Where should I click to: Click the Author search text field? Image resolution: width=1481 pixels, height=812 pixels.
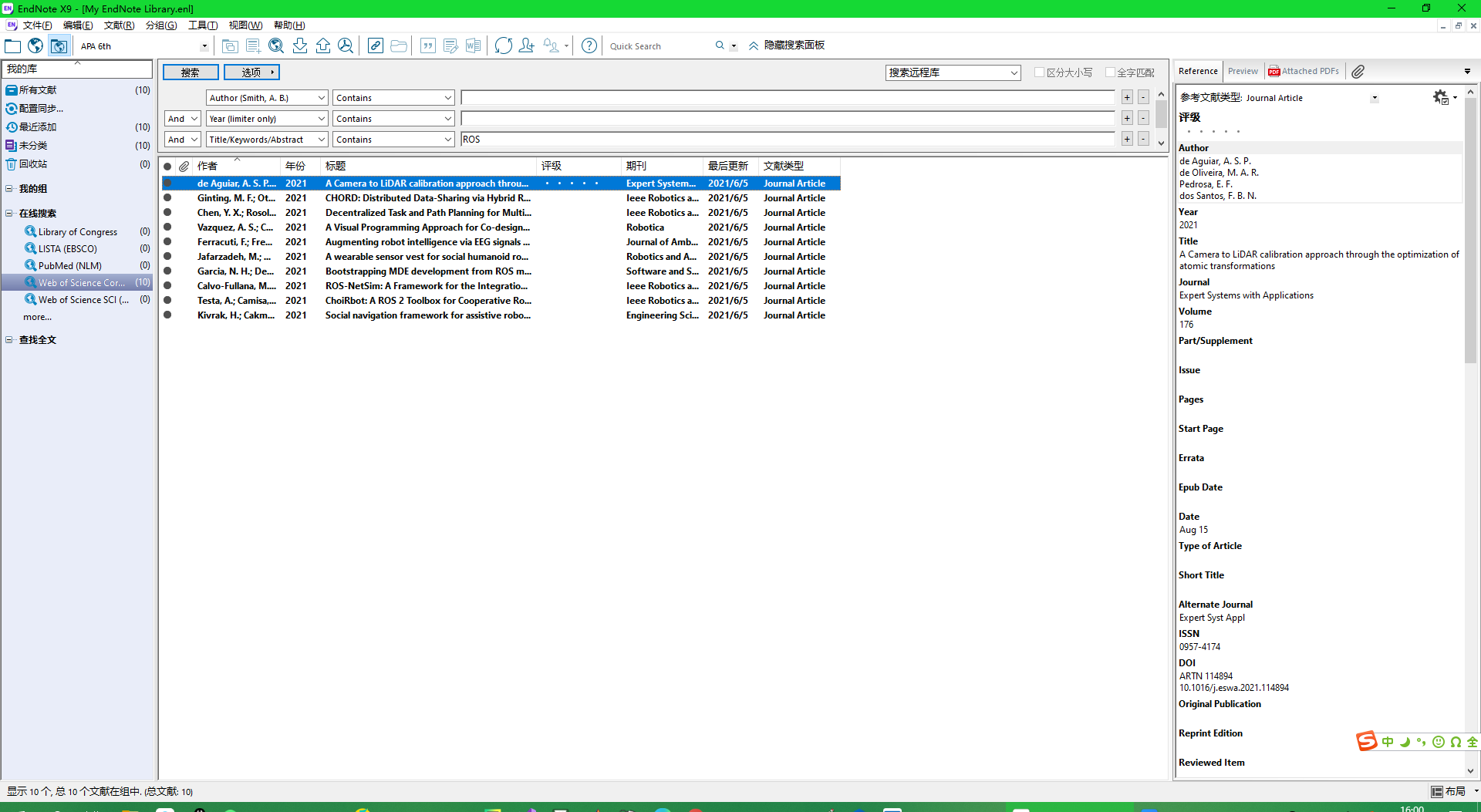[x=788, y=98]
